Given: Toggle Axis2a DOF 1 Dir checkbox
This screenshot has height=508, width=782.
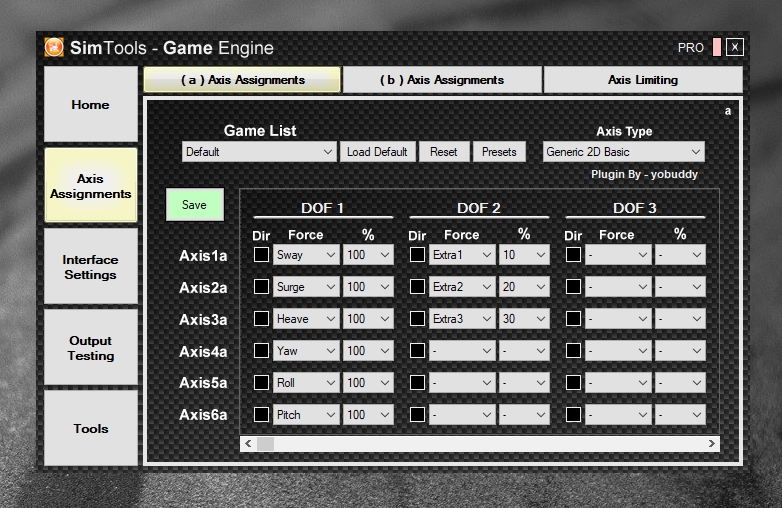Looking at the screenshot, I should 261,287.
